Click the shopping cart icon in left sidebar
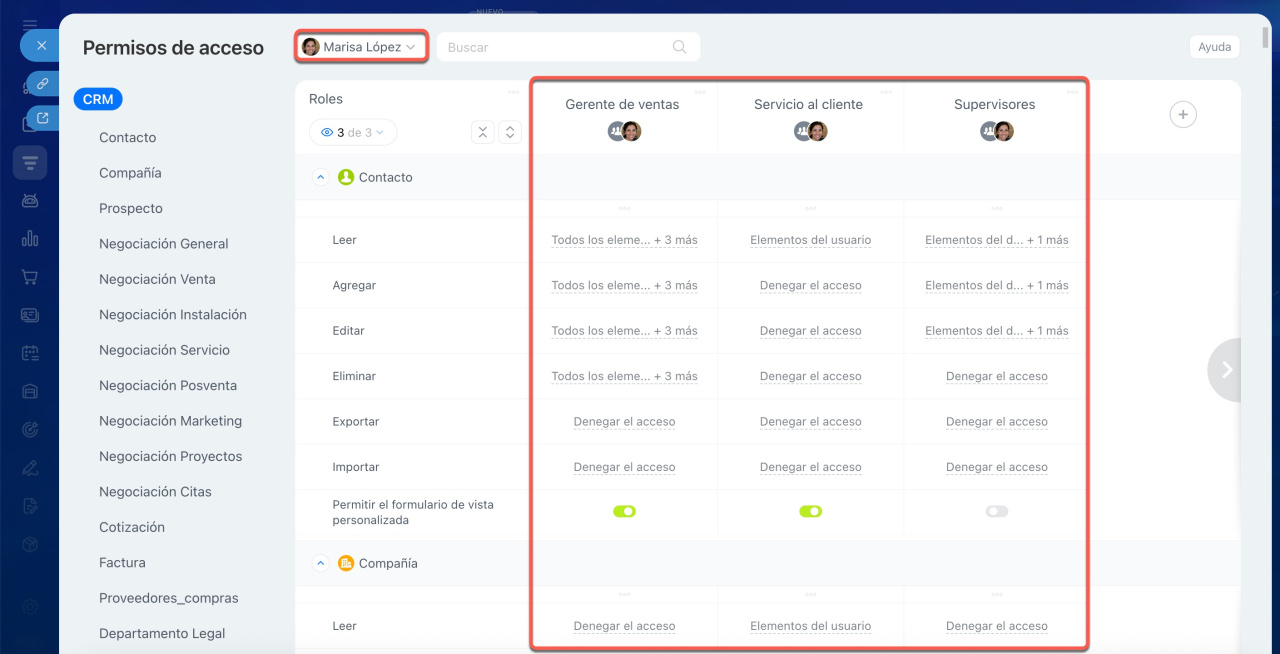This screenshot has height=654, width=1280. [30, 277]
